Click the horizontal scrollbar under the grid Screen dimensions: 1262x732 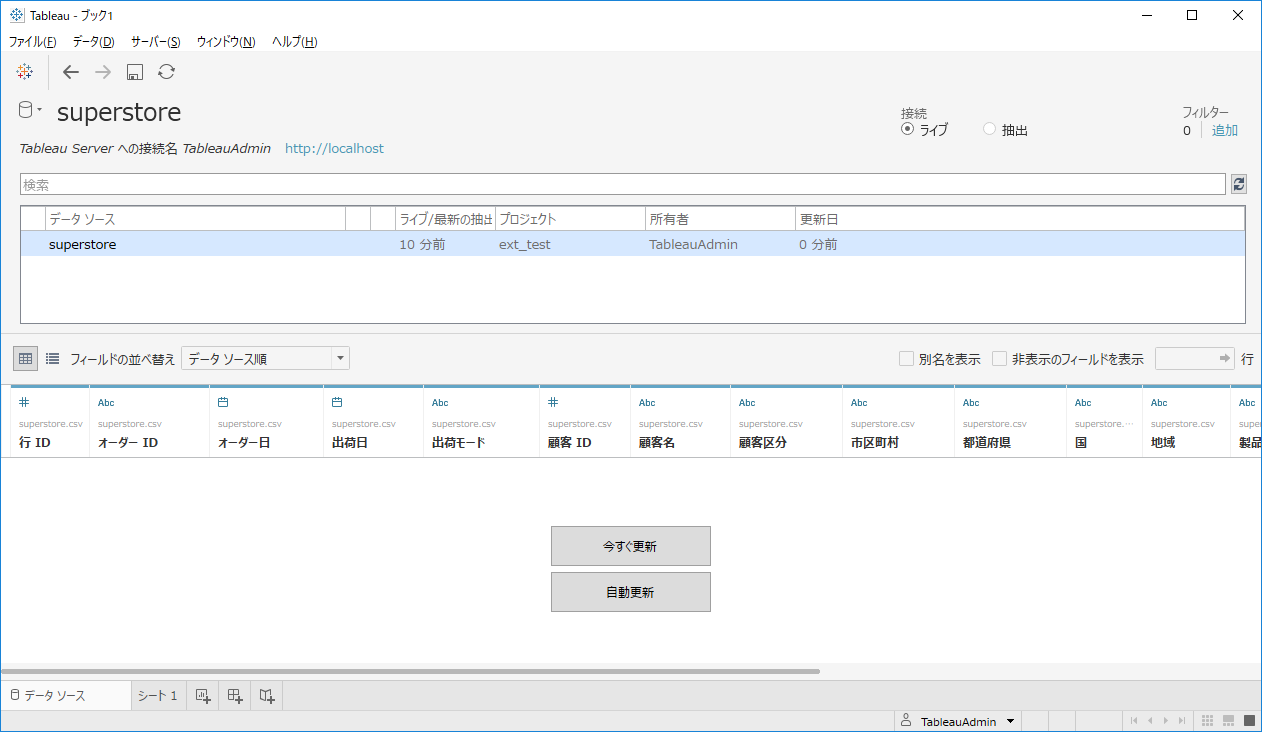[x=410, y=671]
